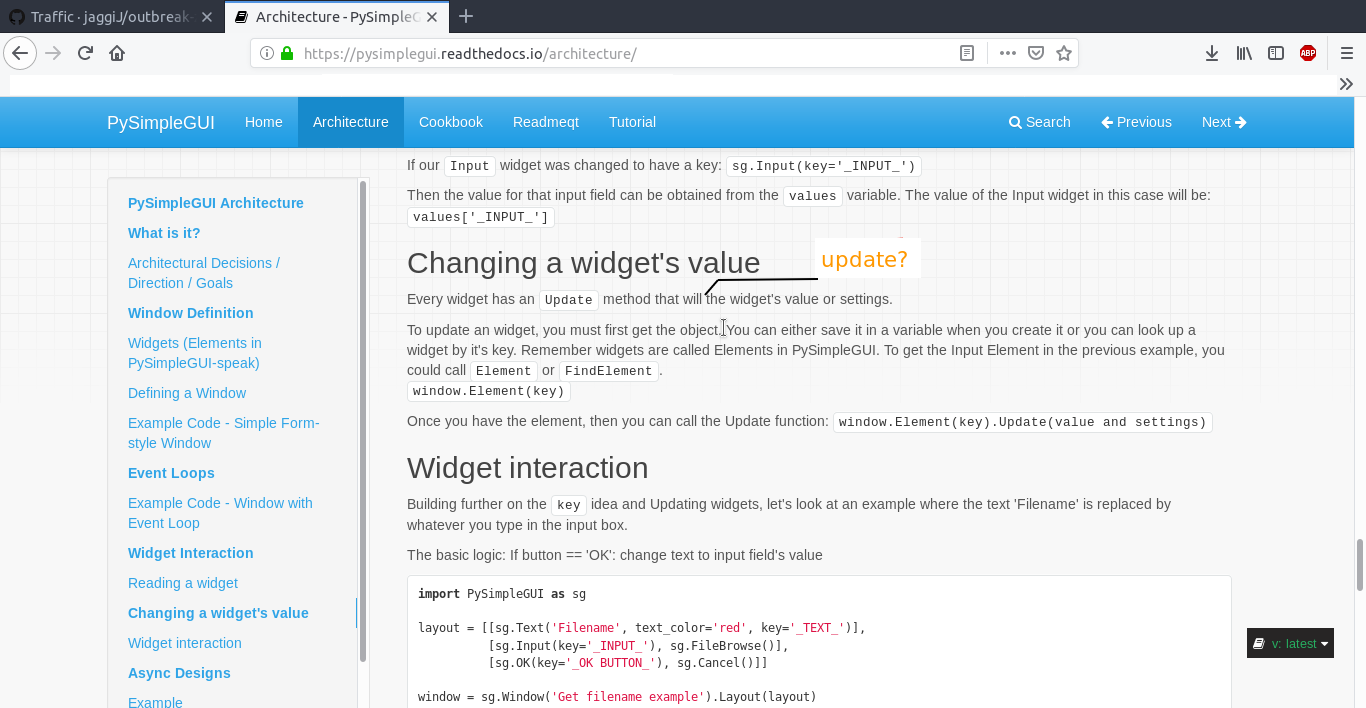Open Readmeqt in the docs navbar
This screenshot has height=708, width=1366.
tap(546, 122)
